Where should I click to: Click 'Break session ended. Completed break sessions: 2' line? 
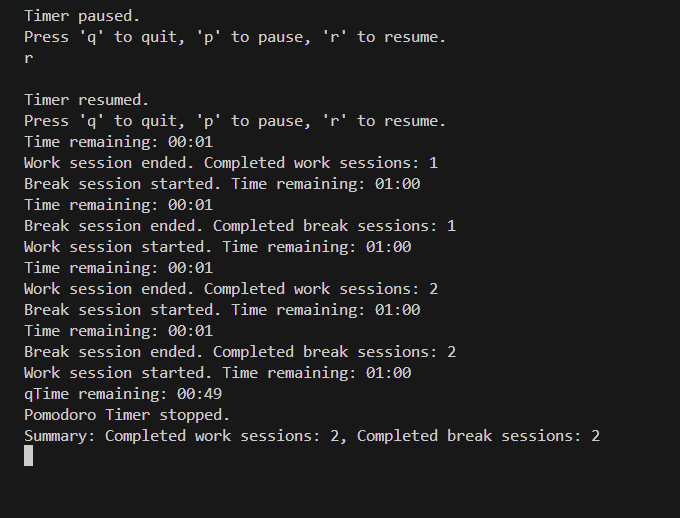(x=239, y=352)
